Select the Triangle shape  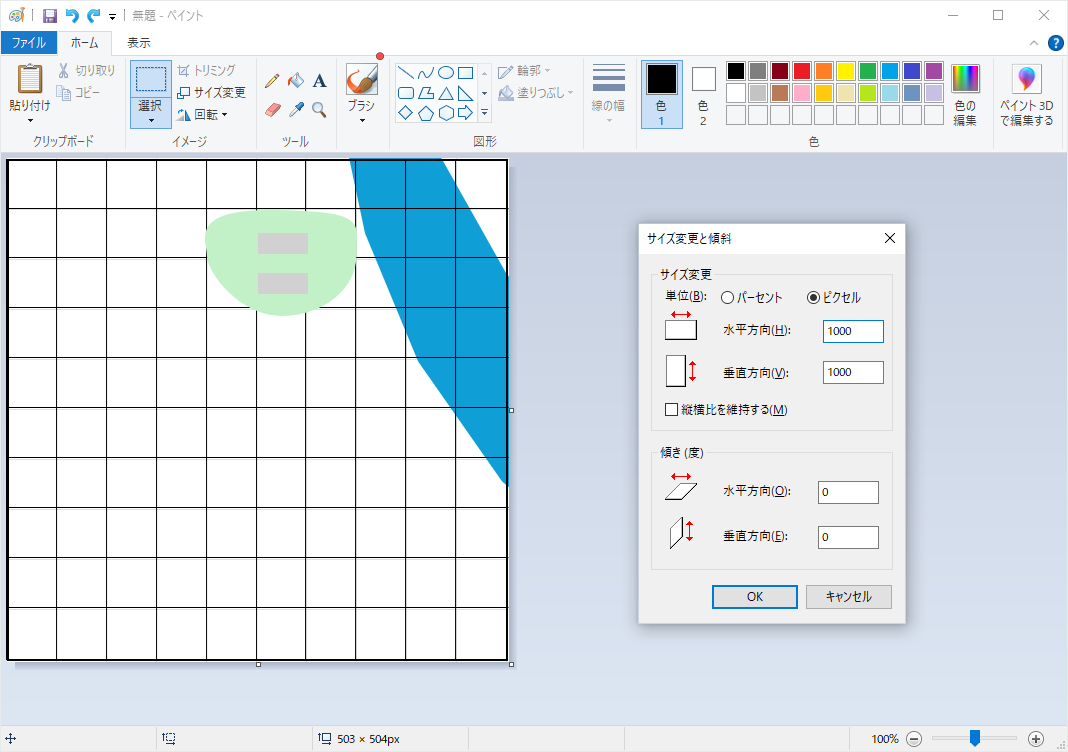coord(446,93)
